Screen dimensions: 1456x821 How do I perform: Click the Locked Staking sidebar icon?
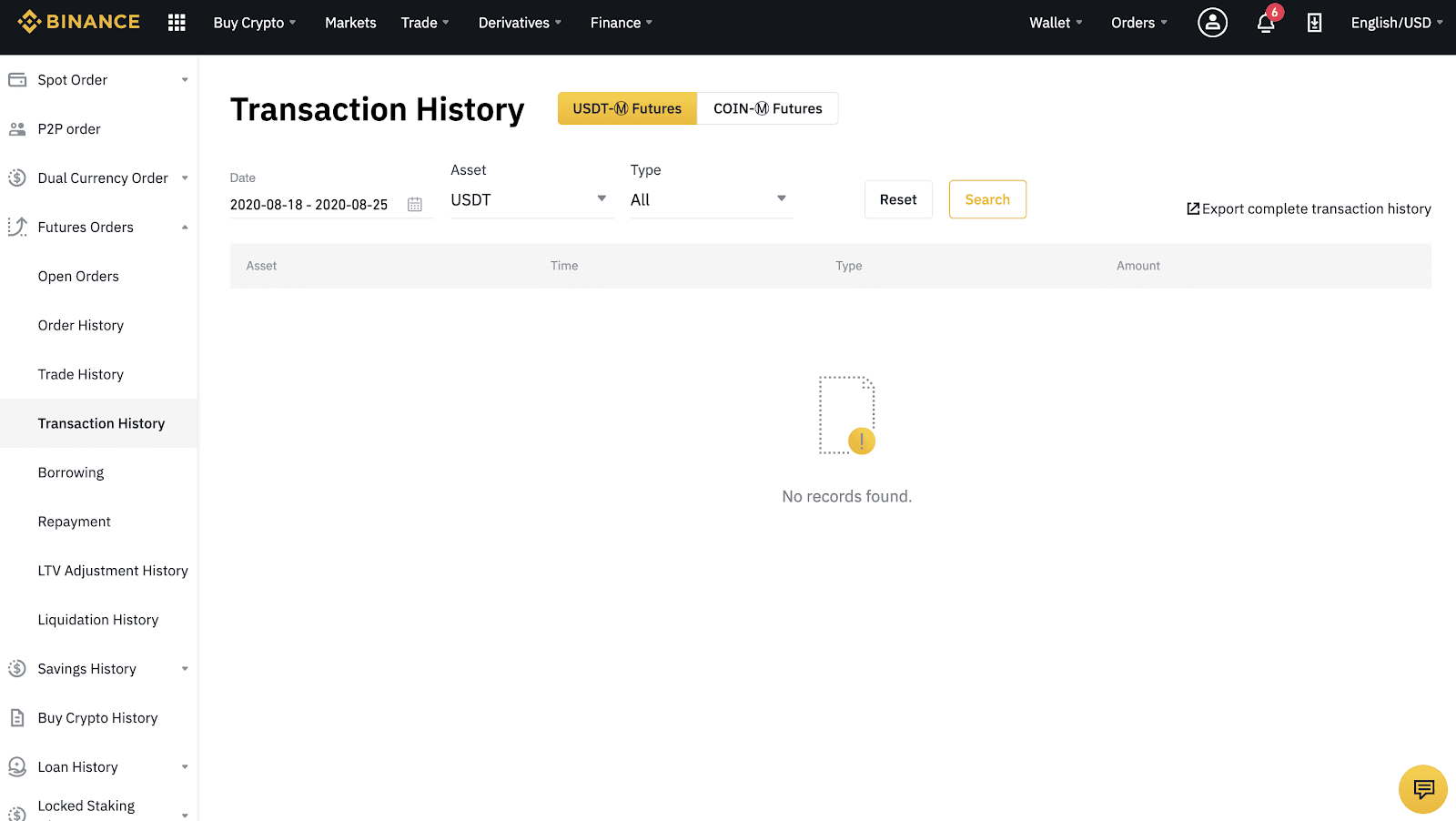point(17,814)
